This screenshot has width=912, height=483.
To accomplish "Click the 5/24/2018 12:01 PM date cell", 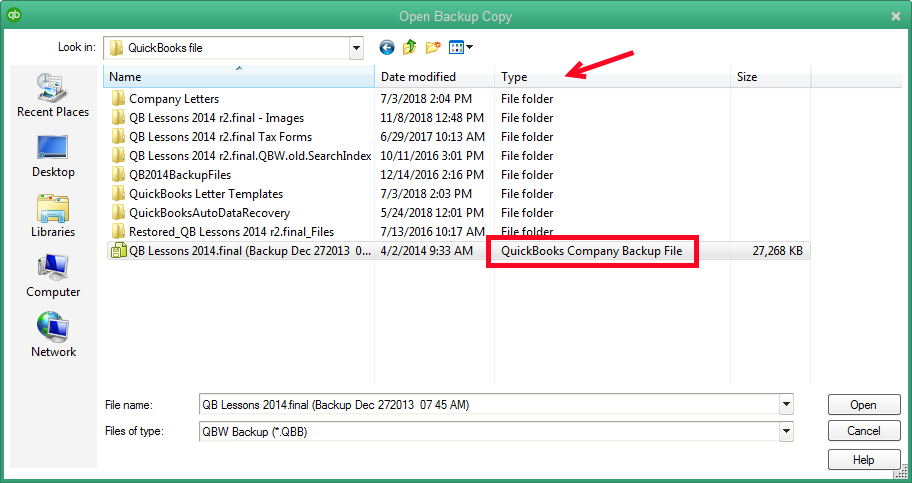I will [x=432, y=213].
